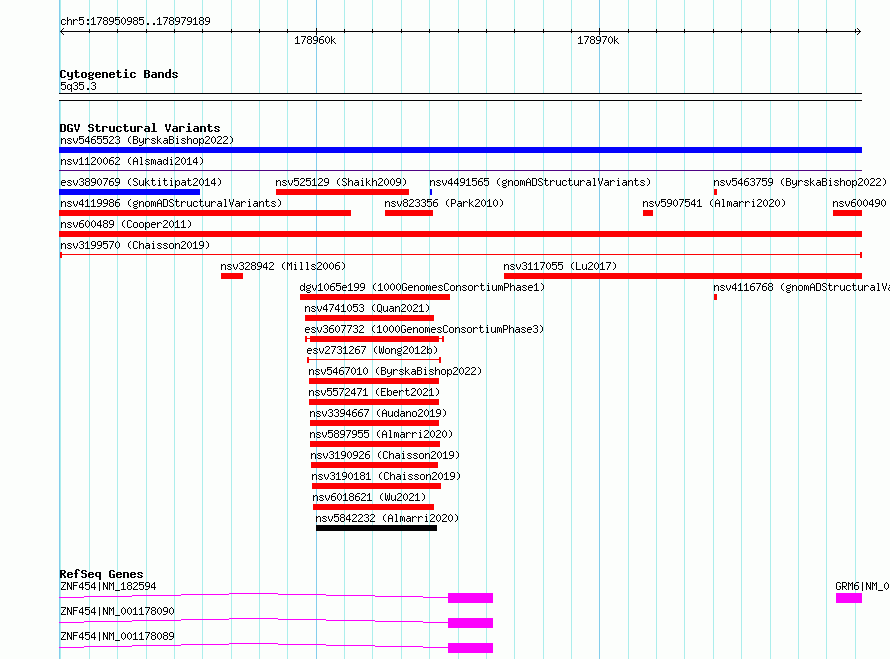
Task: Click esv2731267 (Wong2012b) label
Action: point(373,350)
